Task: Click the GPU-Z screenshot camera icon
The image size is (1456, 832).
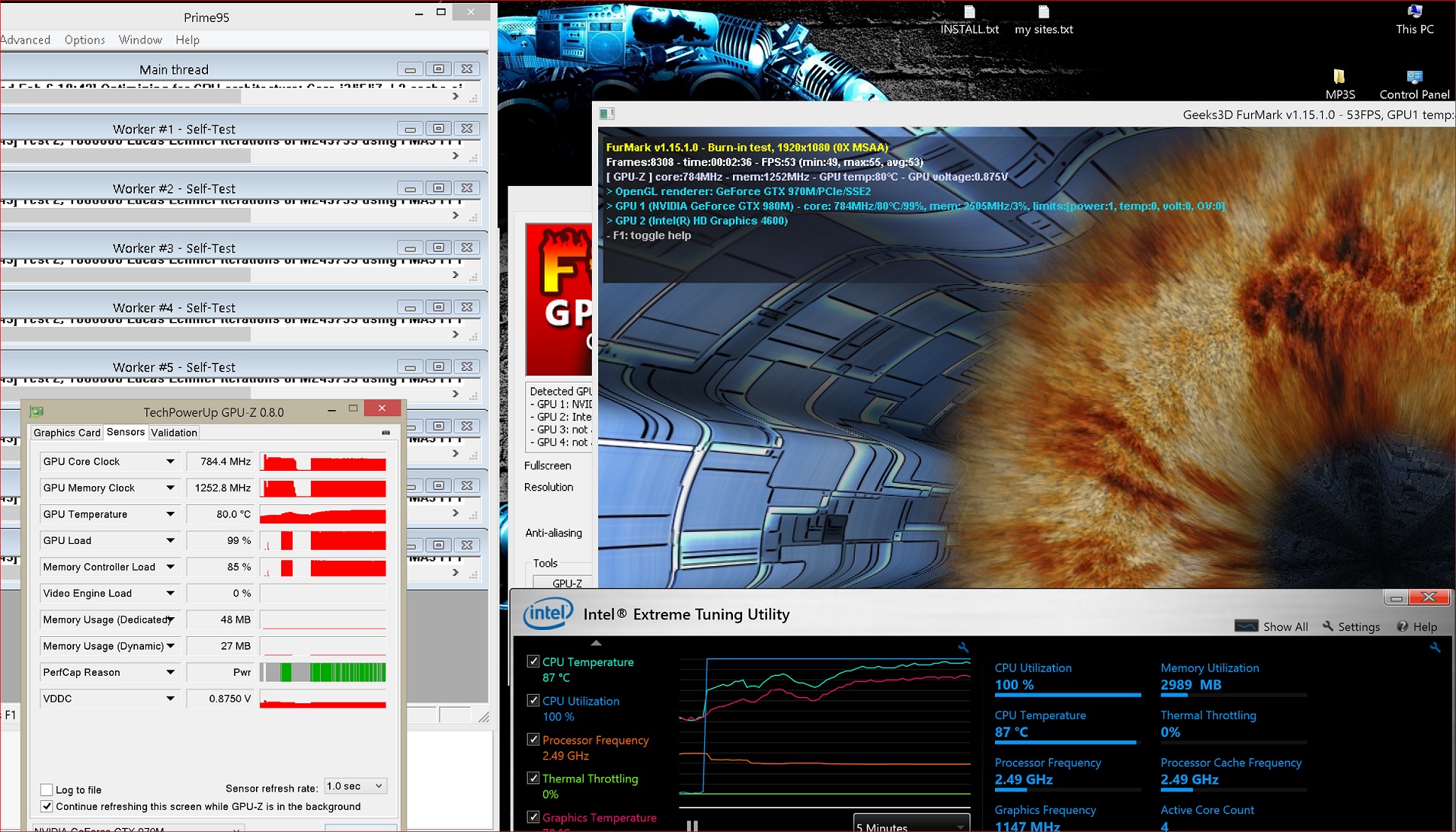Action: coord(386,433)
